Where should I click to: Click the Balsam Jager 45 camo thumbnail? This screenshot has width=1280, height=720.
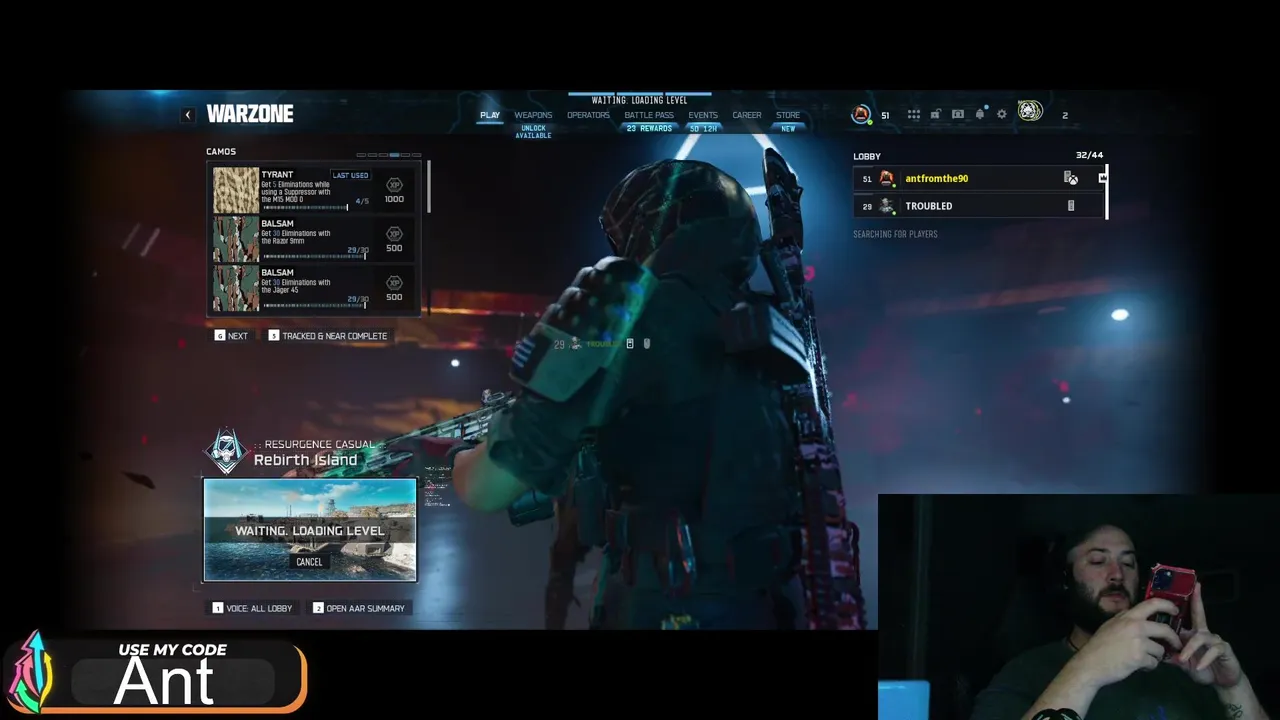pyautogui.click(x=236, y=289)
